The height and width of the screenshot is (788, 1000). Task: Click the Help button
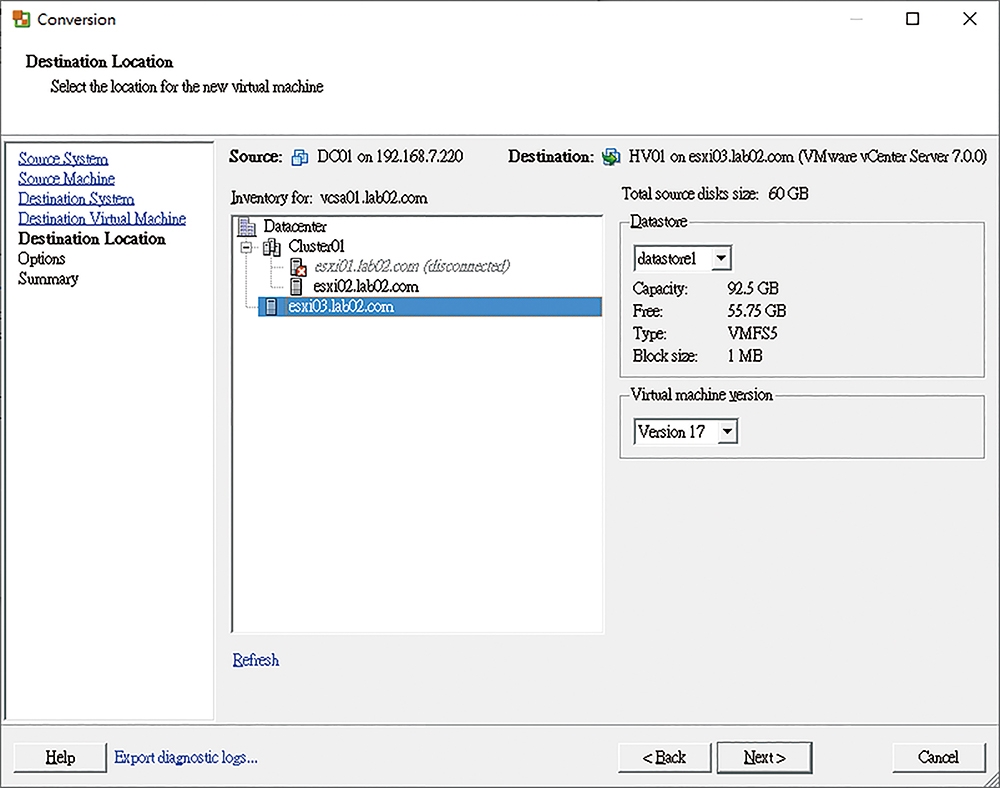click(x=60, y=757)
